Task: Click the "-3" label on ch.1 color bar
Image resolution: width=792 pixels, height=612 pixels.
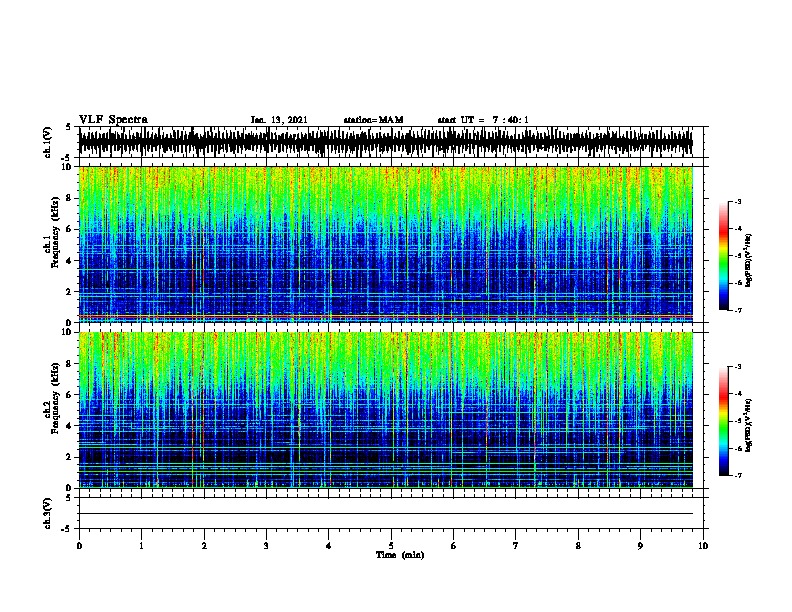Action: click(737, 201)
